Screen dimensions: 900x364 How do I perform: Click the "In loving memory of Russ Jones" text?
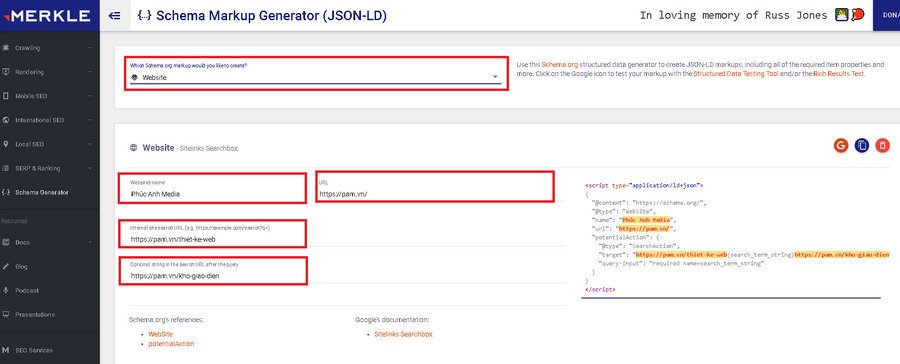point(733,16)
